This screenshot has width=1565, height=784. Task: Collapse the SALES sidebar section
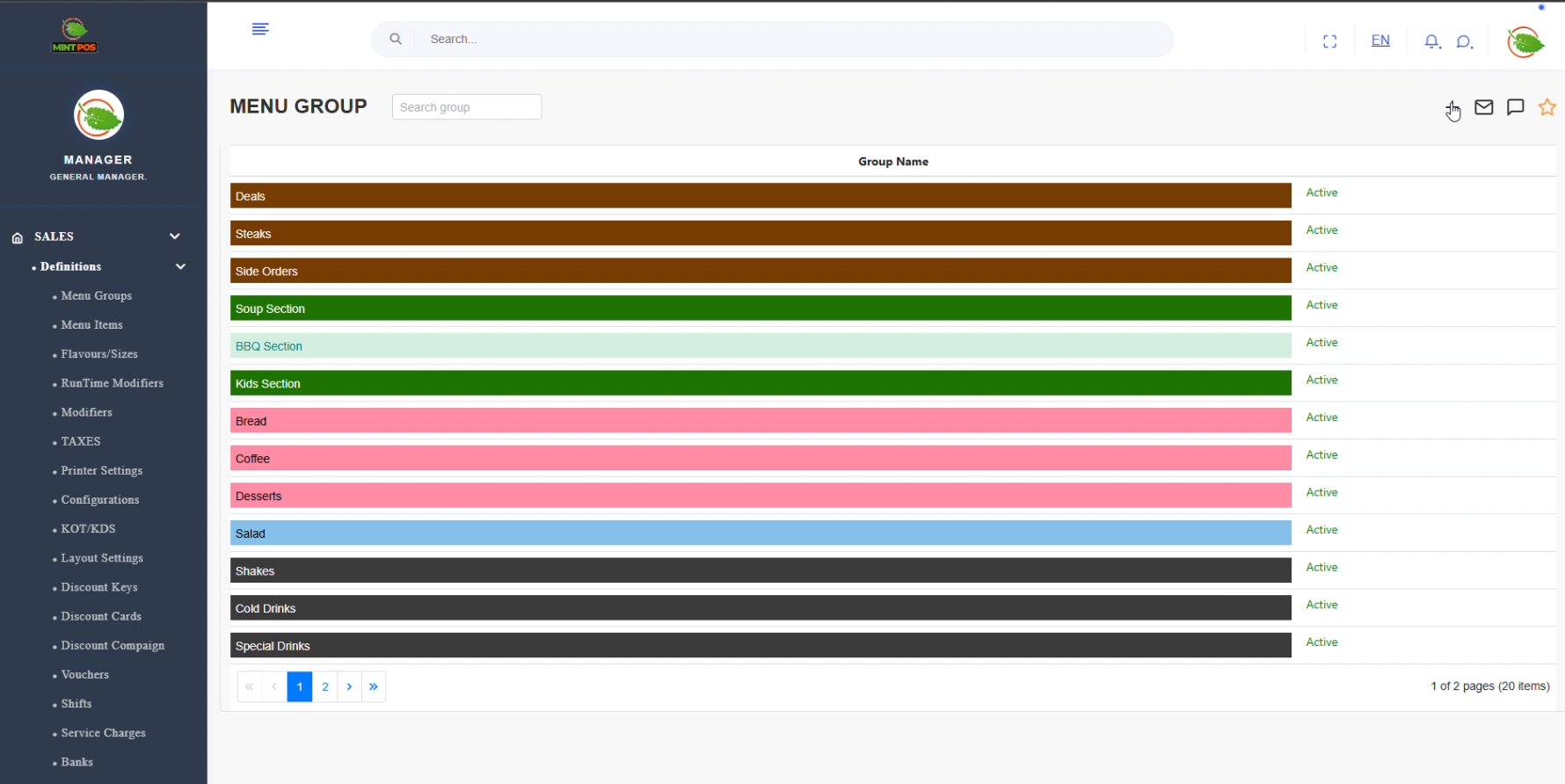pyautogui.click(x=175, y=236)
